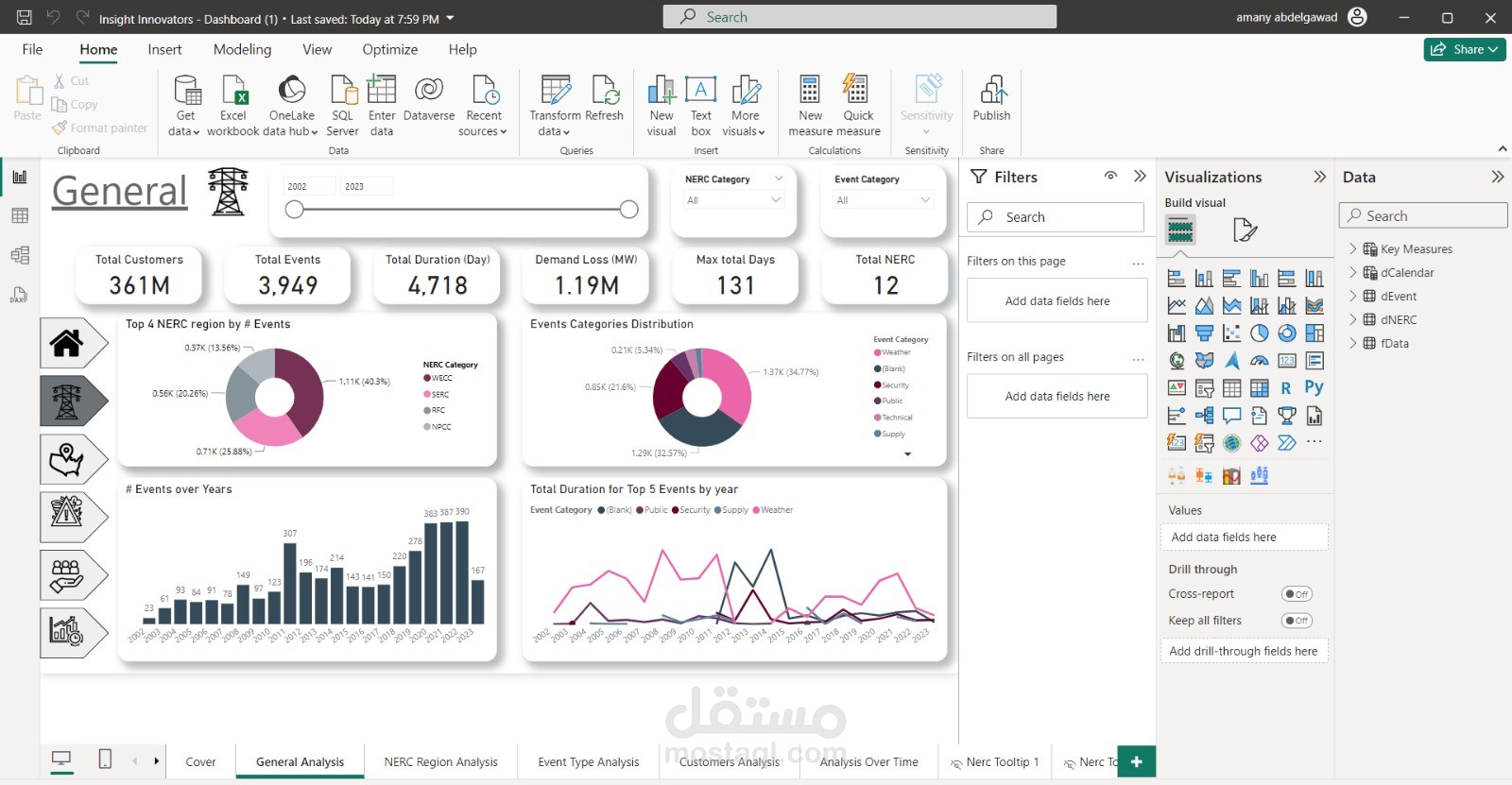1512x785 pixels.
Task: Choose the Azure map visual
Action: (x=1231, y=360)
